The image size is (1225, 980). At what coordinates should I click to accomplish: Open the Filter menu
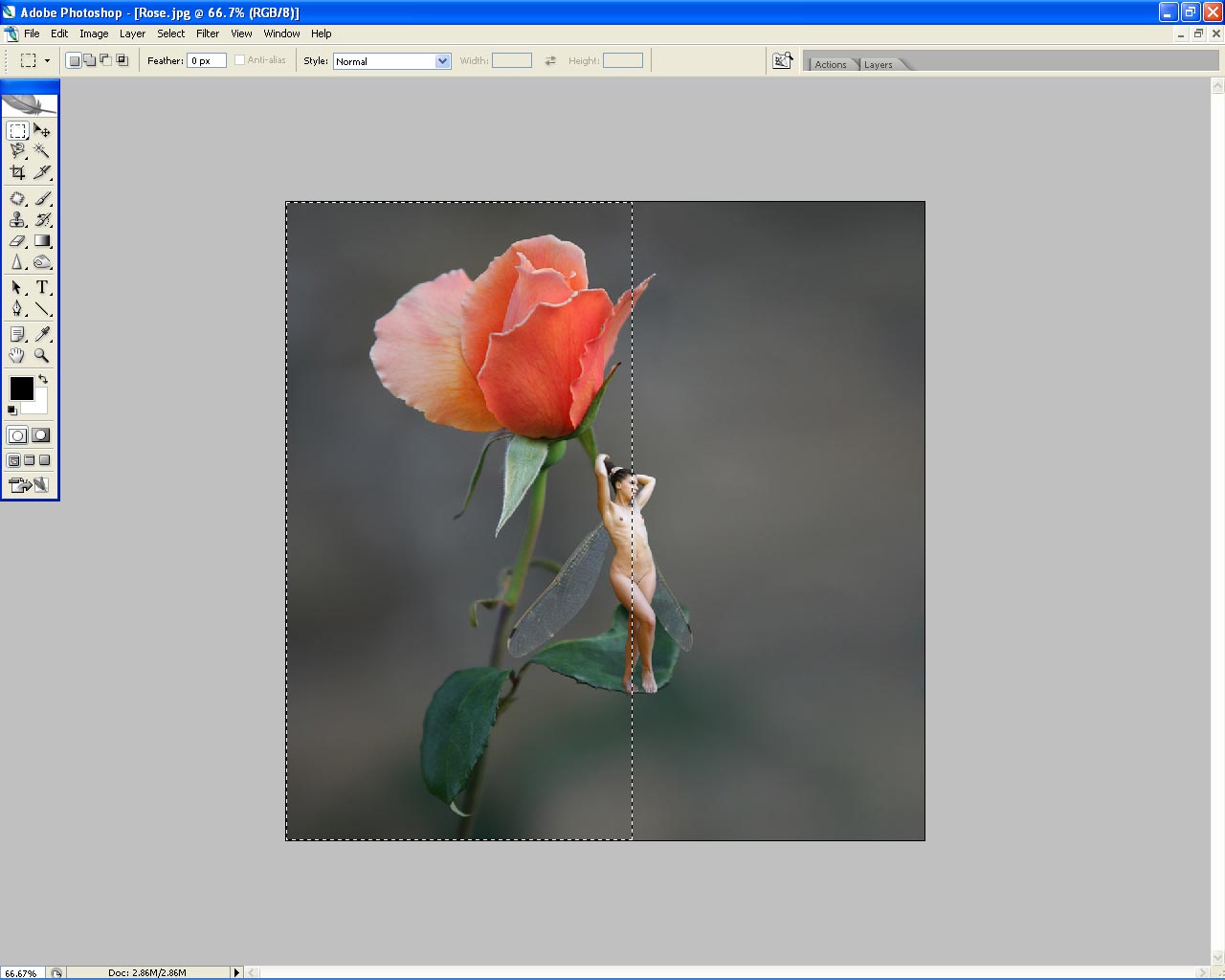pos(208,33)
